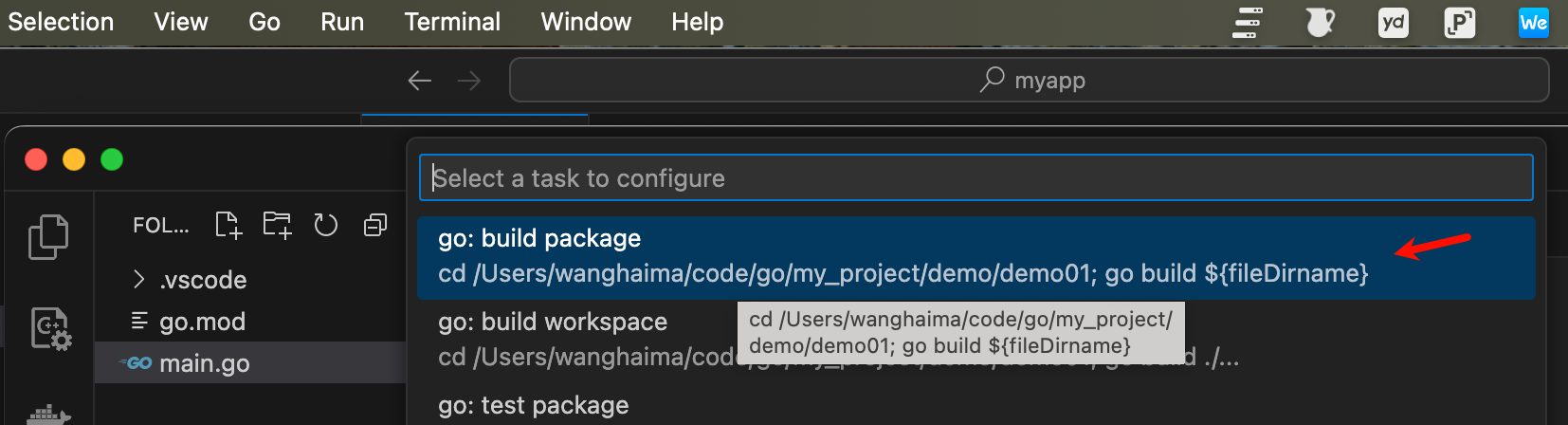Image resolution: width=1568 pixels, height=425 pixels.
Task: Click the New File icon in explorer header
Action: click(x=228, y=225)
